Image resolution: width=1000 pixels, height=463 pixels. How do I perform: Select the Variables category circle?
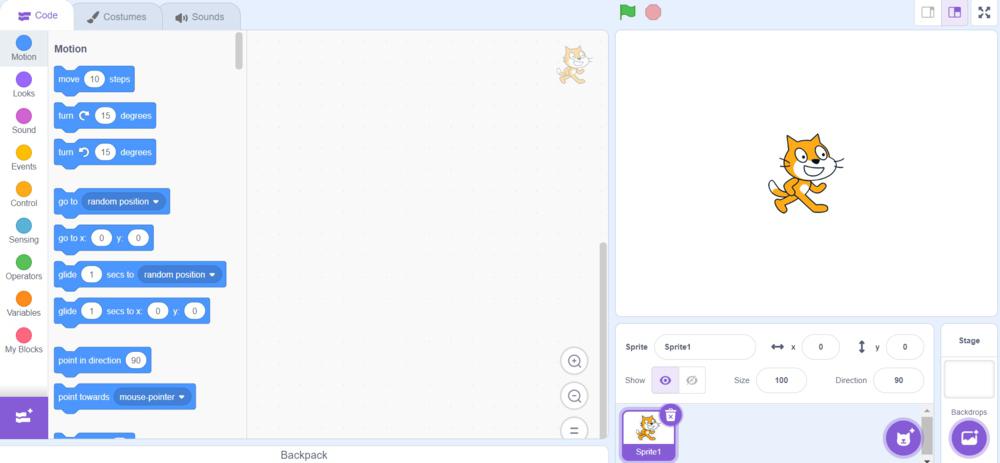click(24, 298)
